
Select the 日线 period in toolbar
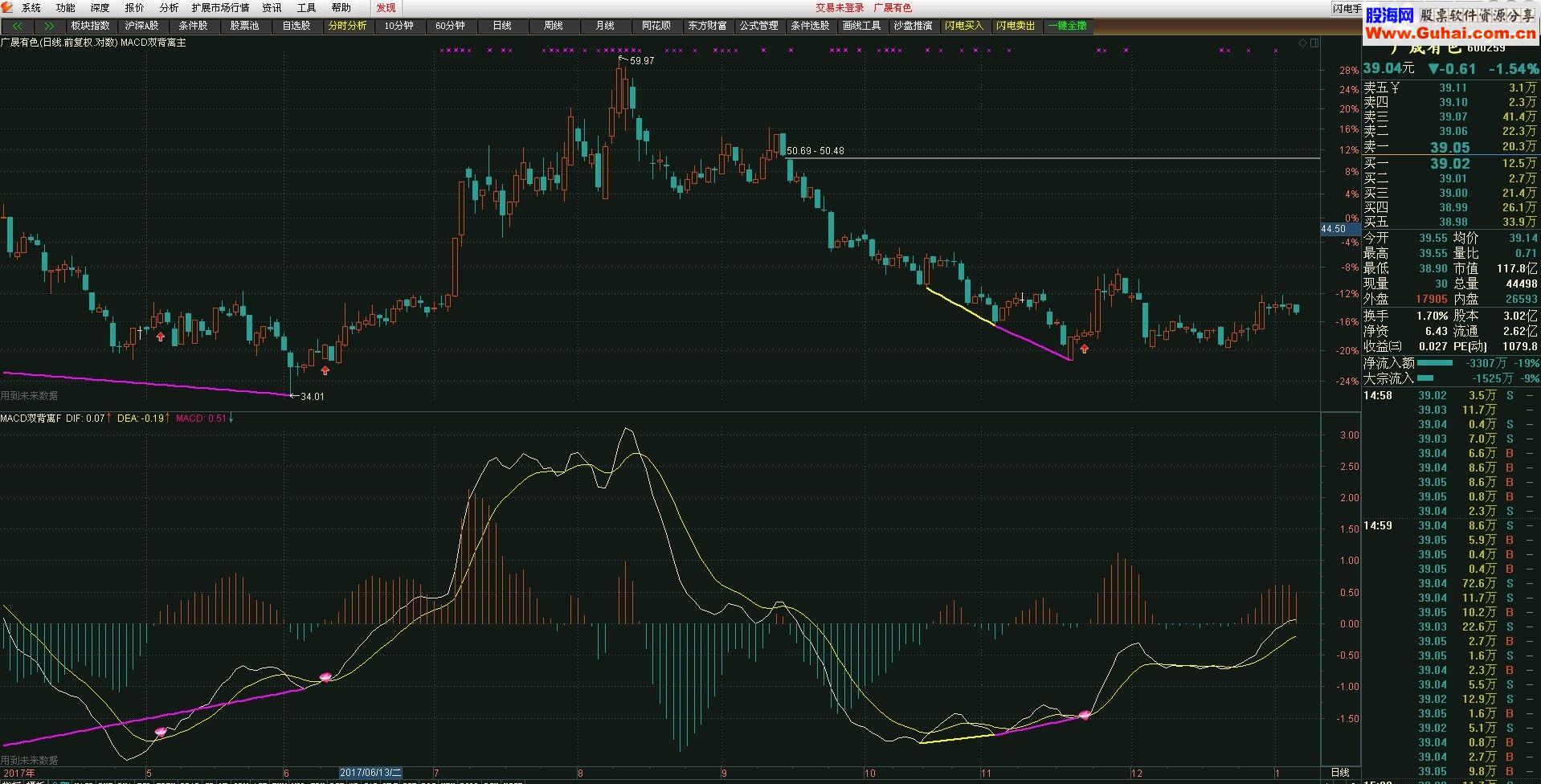point(501,26)
